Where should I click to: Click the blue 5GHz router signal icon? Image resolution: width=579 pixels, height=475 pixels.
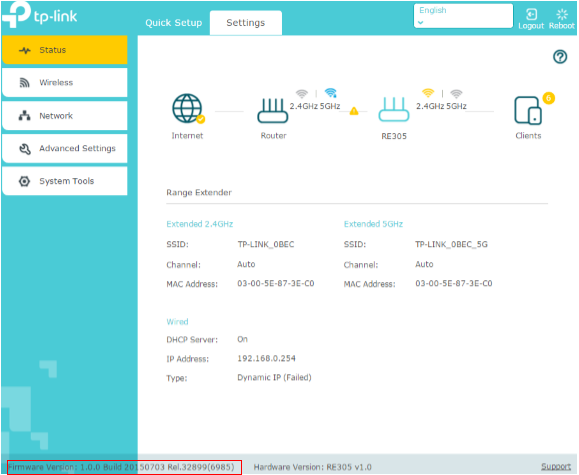(330, 93)
